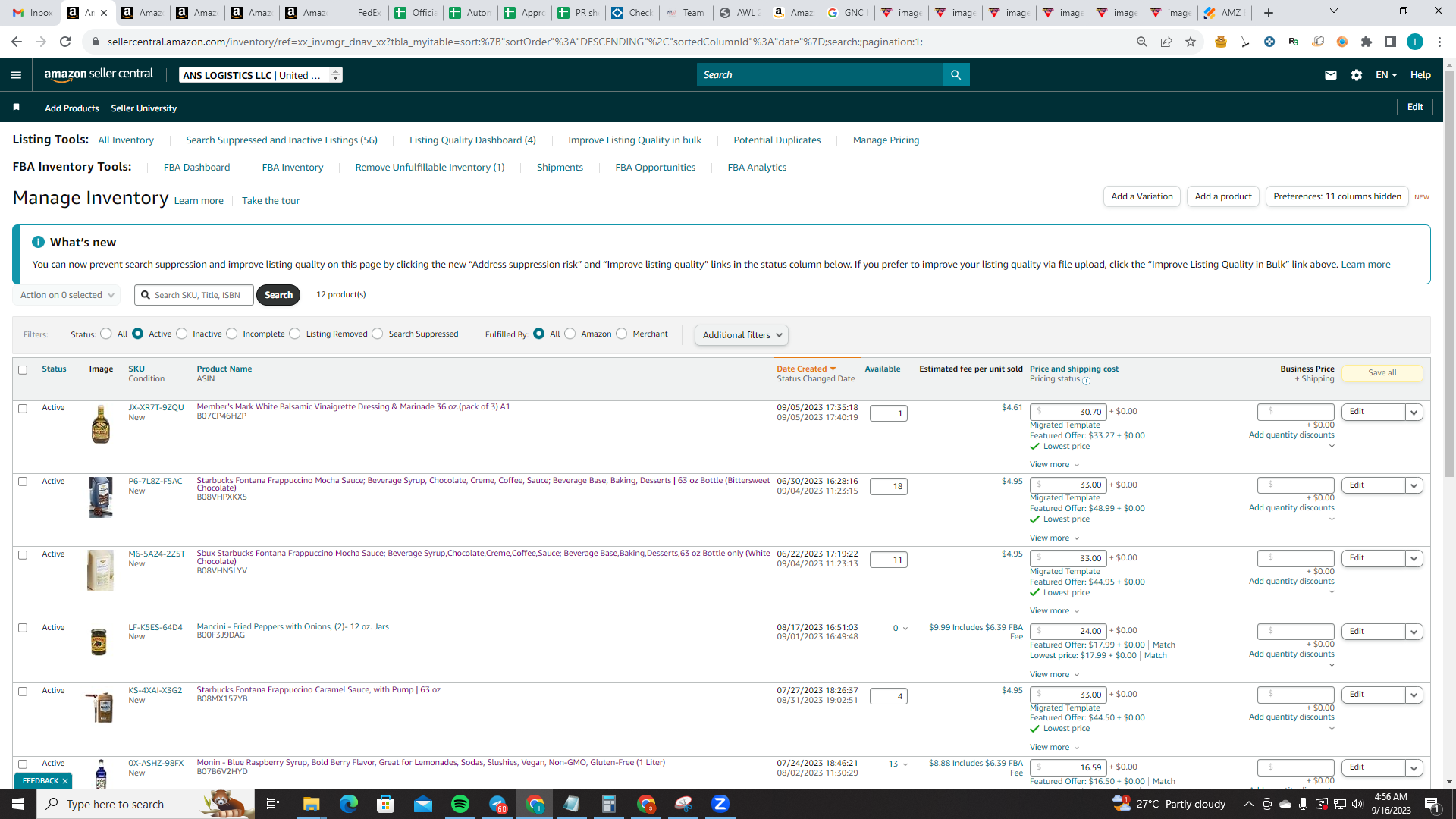The width and height of the screenshot is (1456, 819).
Task: Click the price field showing 30.70
Action: 1068,413
